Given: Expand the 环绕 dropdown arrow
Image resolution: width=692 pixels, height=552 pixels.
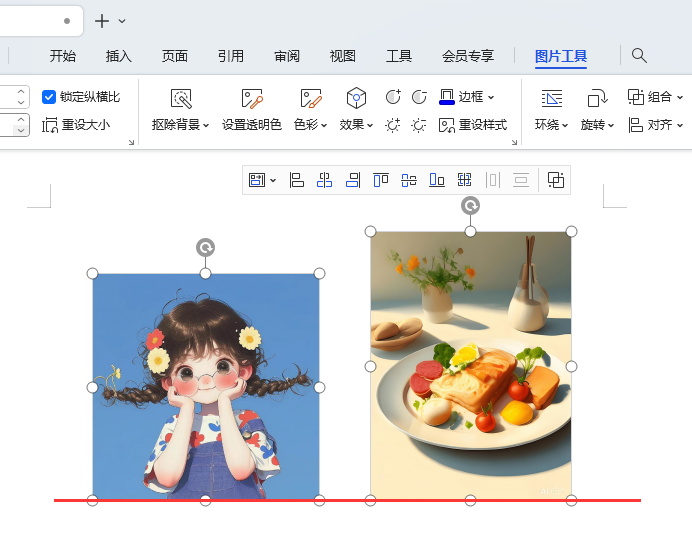Looking at the screenshot, I should point(565,126).
